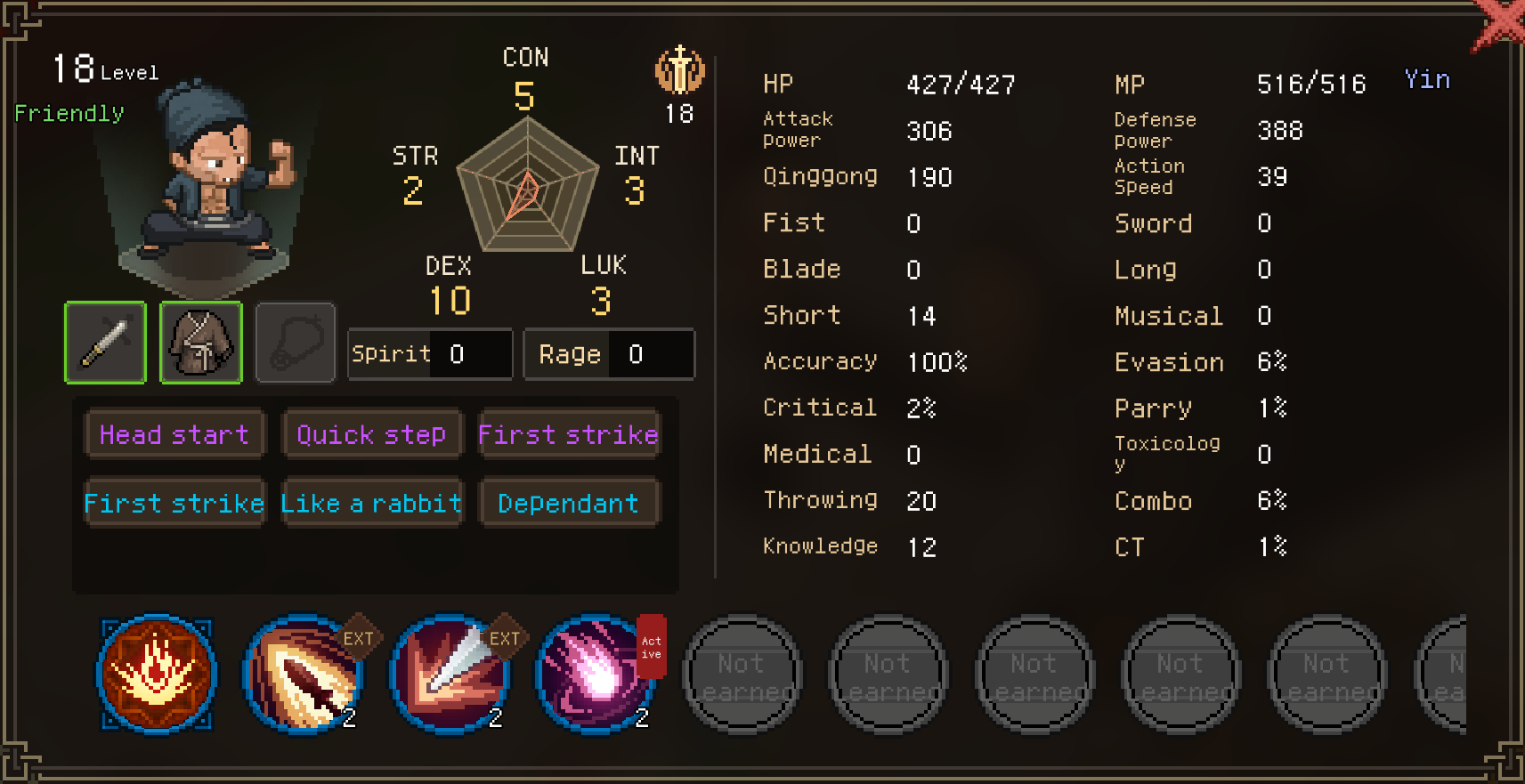Choose the pink comet Active skill
Viewport: 1525px width, 784px height.
click(596, 674)
